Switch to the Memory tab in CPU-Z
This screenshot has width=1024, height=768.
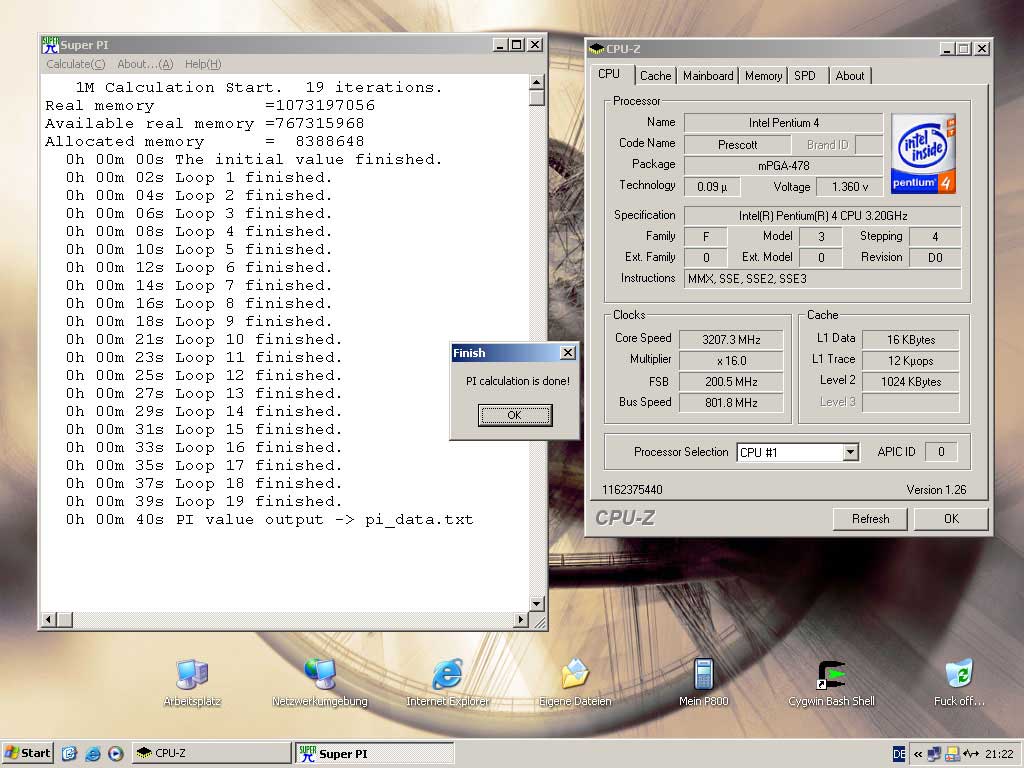(x=763, y=76)
